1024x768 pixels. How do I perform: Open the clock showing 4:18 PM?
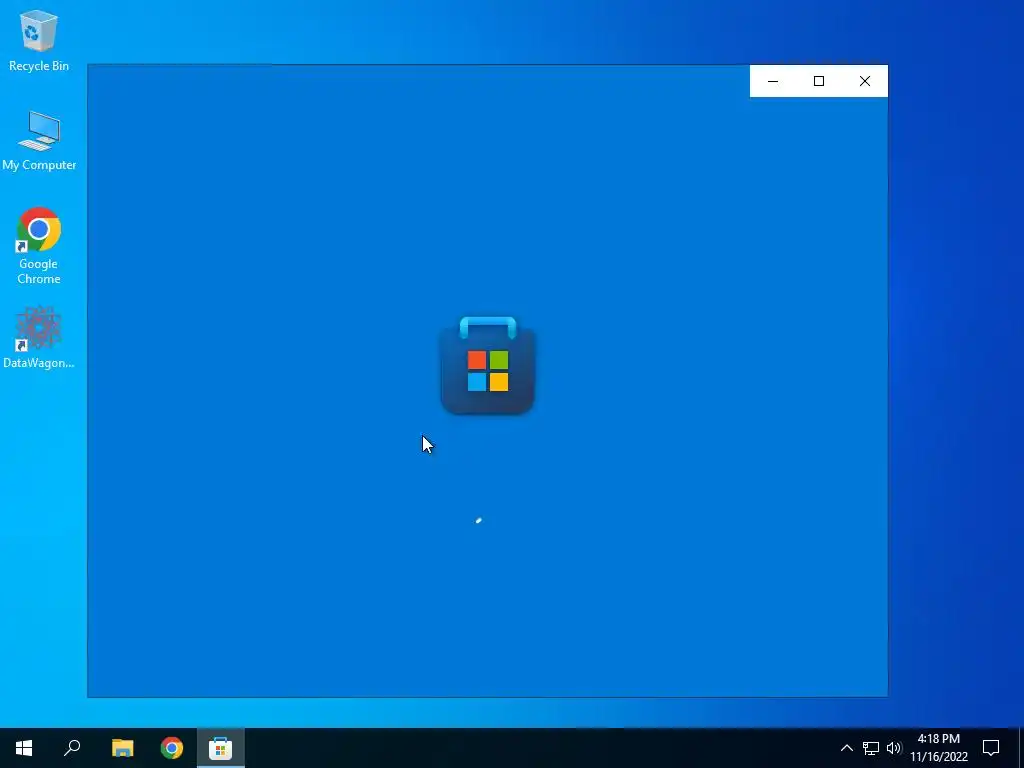(x=939, y=748)
